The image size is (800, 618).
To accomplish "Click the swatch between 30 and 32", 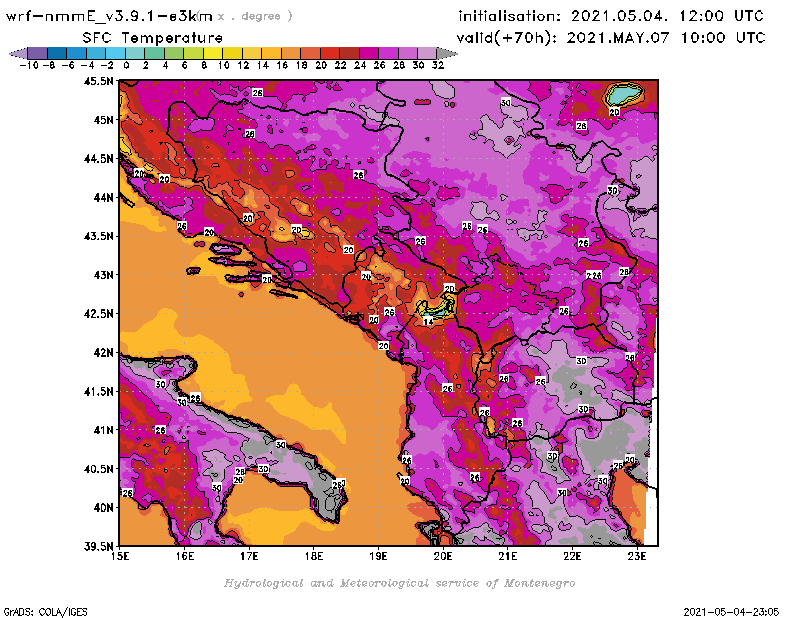I will 427,53.
